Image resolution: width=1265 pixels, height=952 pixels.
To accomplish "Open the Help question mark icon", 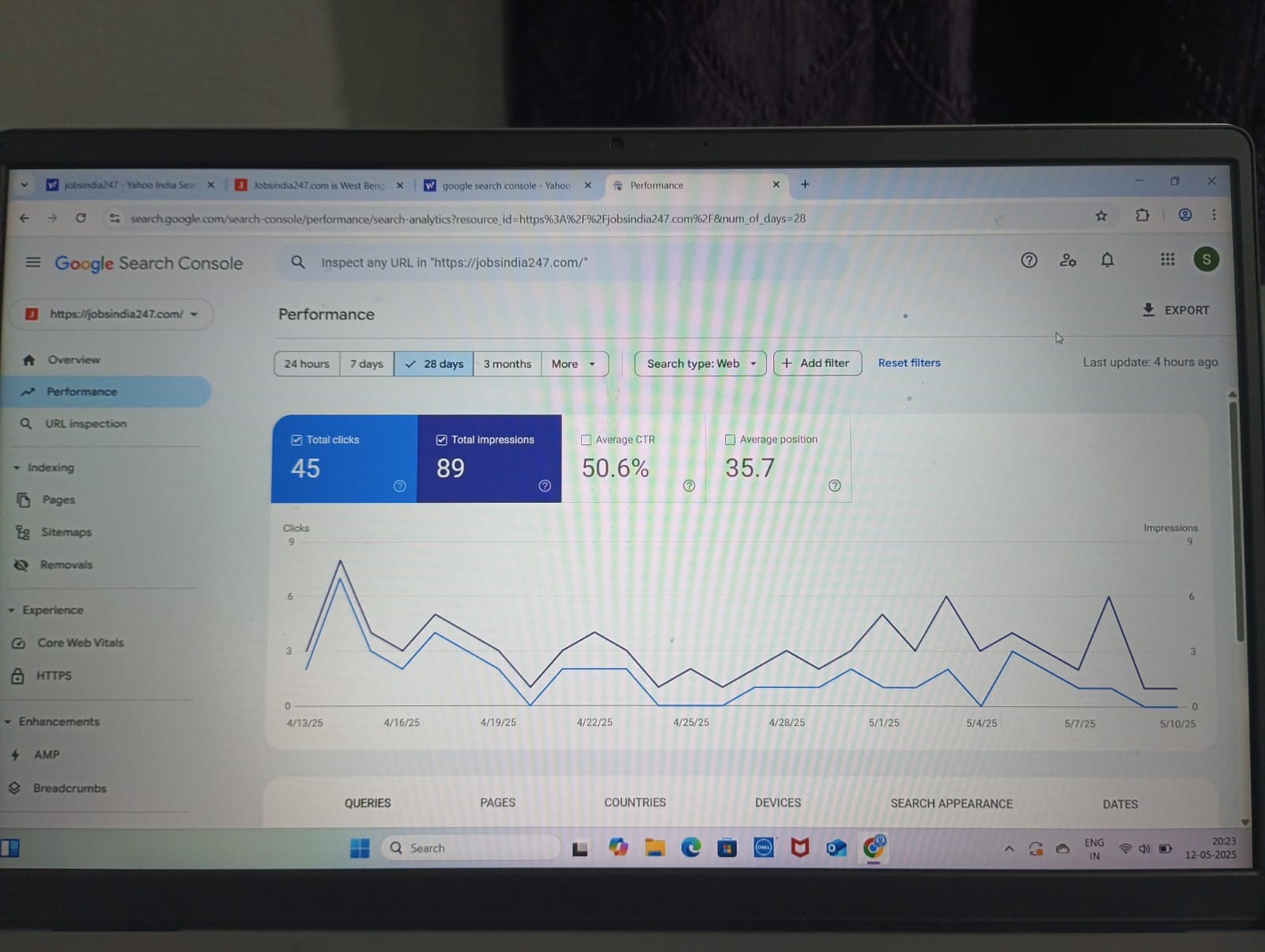I will [x=1029, y=260].
